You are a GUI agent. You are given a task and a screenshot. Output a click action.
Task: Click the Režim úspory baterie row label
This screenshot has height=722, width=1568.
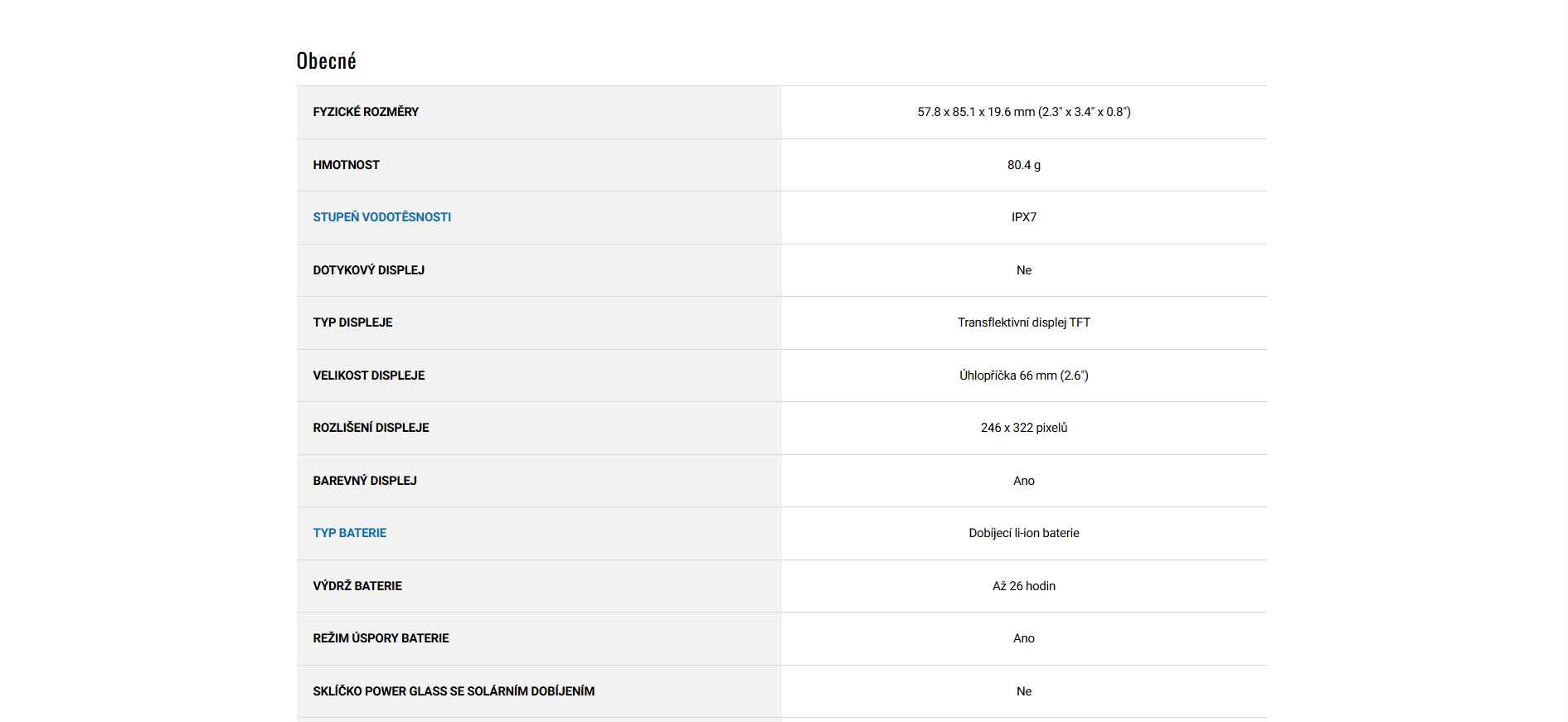click(381, 638)
